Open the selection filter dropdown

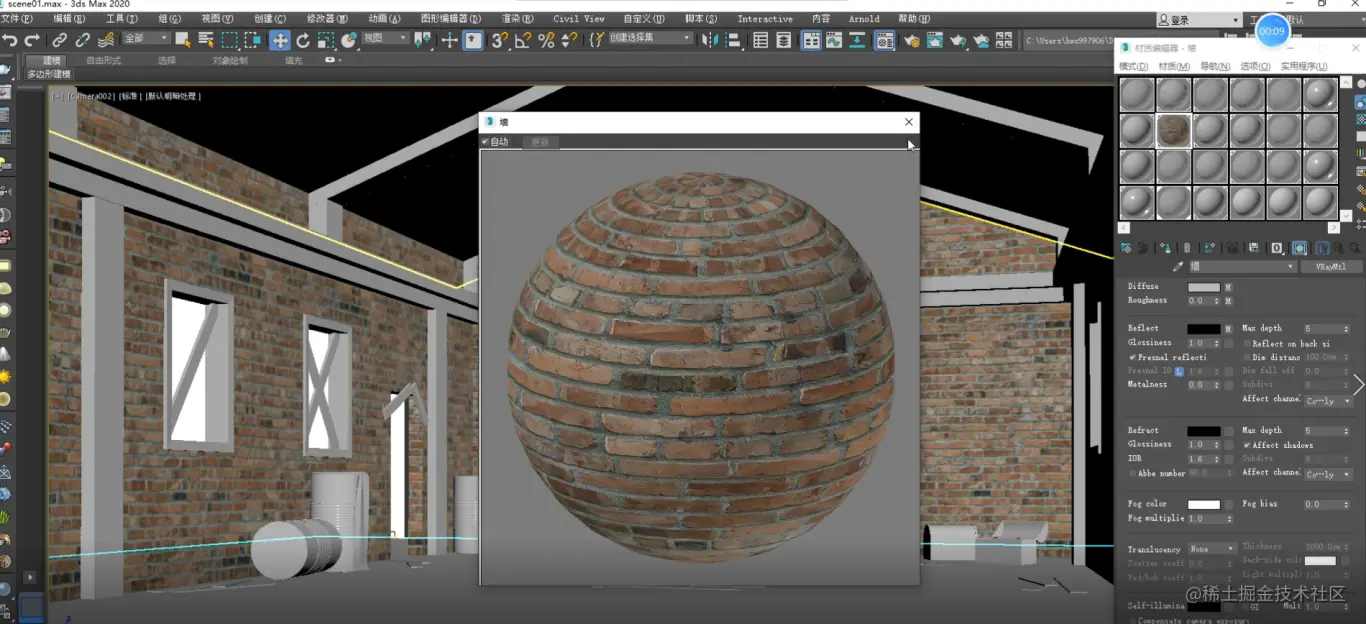147,39
